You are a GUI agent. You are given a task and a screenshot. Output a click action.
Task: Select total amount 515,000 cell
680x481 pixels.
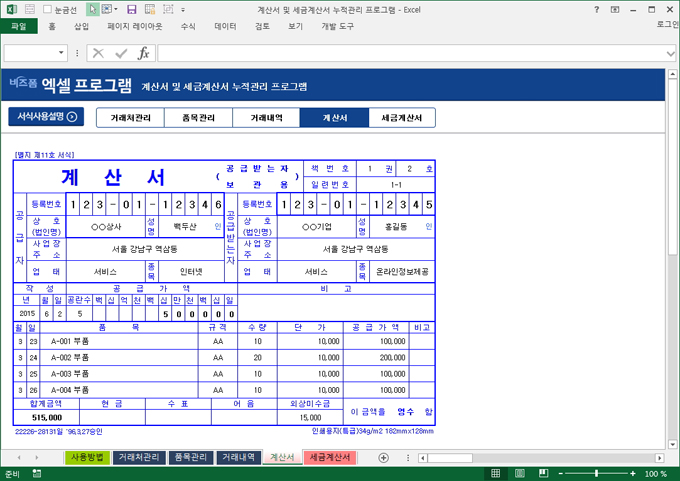pyautogui.click(x=47, y=417)
